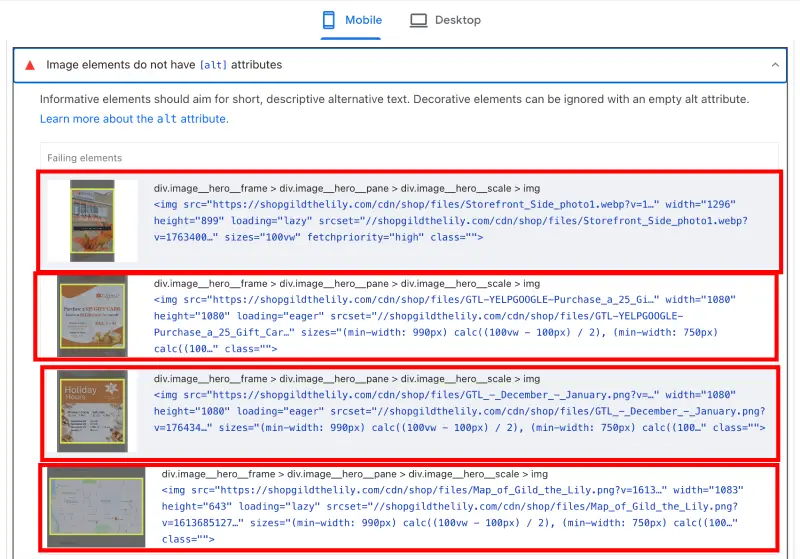This screenshot has width=800, height=559.
Task: Open the 'Learn more about the alt attribute' link
Action: coord(134,119)
